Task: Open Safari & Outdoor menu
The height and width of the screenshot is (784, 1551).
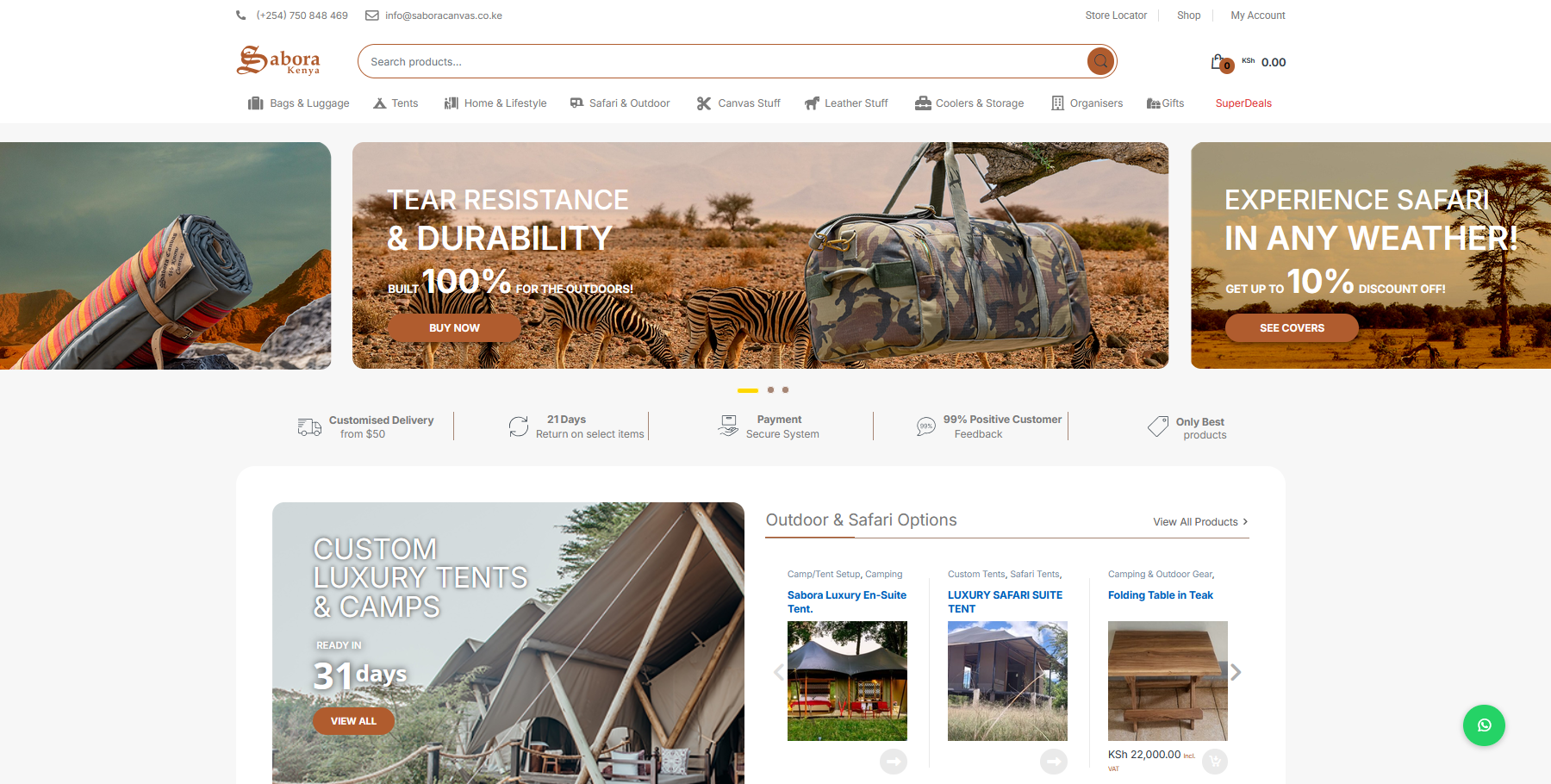Action: (620, 103)
